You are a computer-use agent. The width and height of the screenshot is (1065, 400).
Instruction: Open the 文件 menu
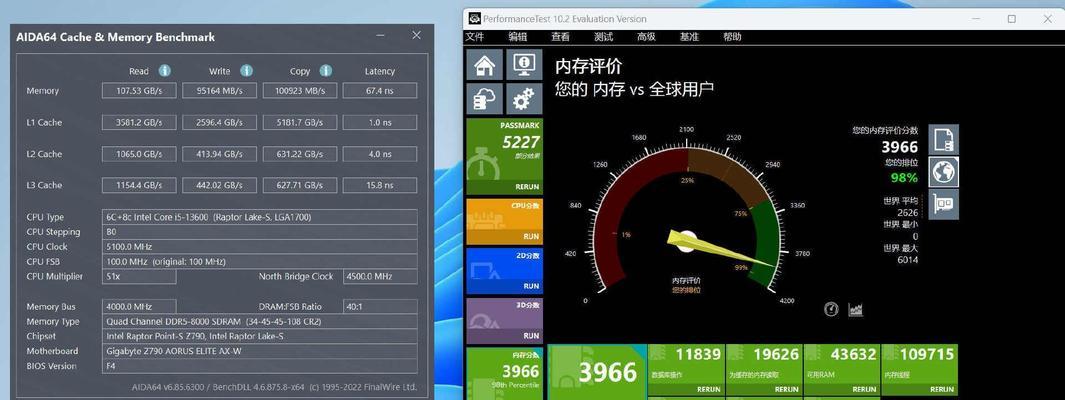click(x=475, y=37)
